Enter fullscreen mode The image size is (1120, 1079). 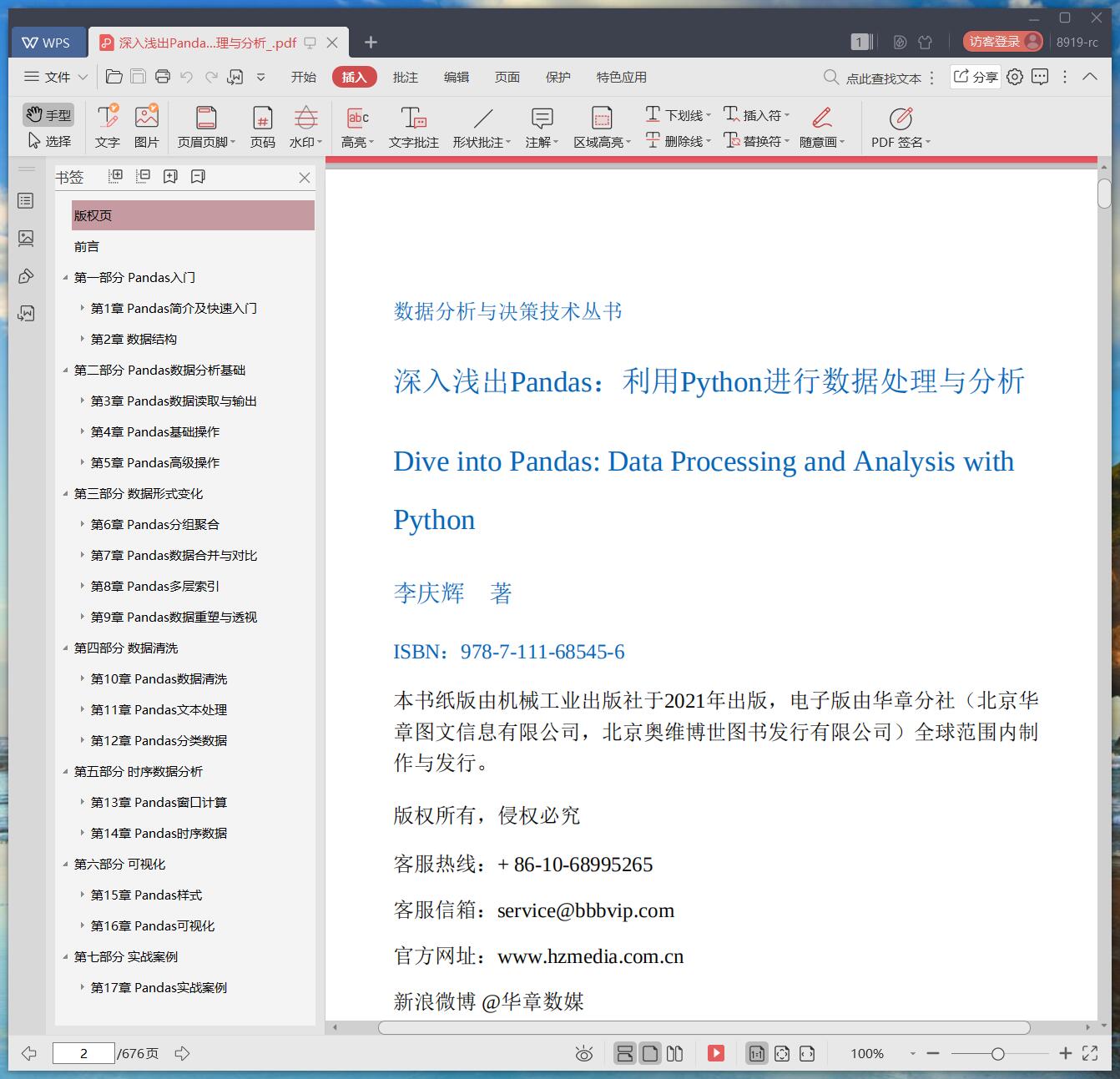click(1090, 1053)
